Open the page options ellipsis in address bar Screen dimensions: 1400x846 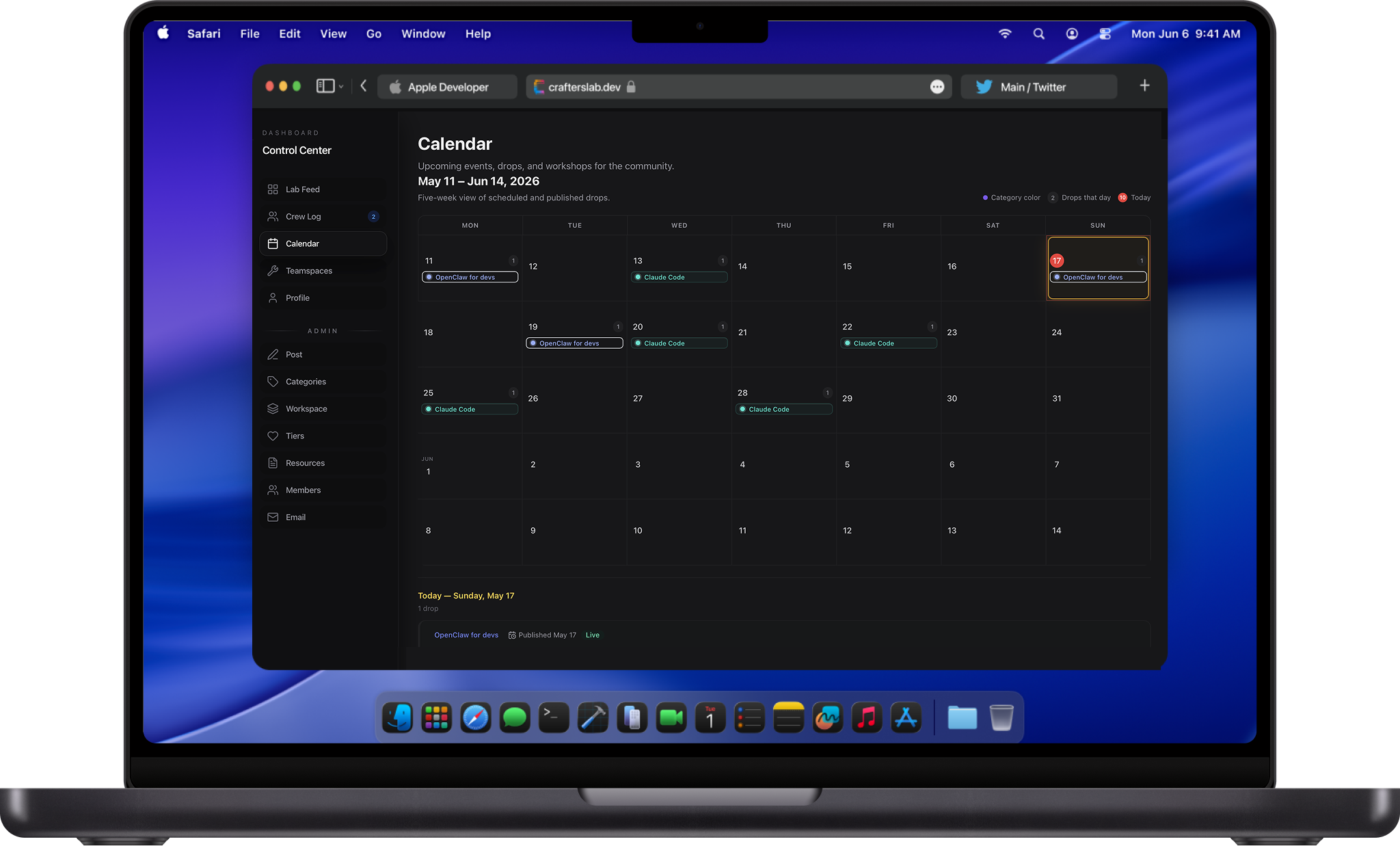pos(937,87)
